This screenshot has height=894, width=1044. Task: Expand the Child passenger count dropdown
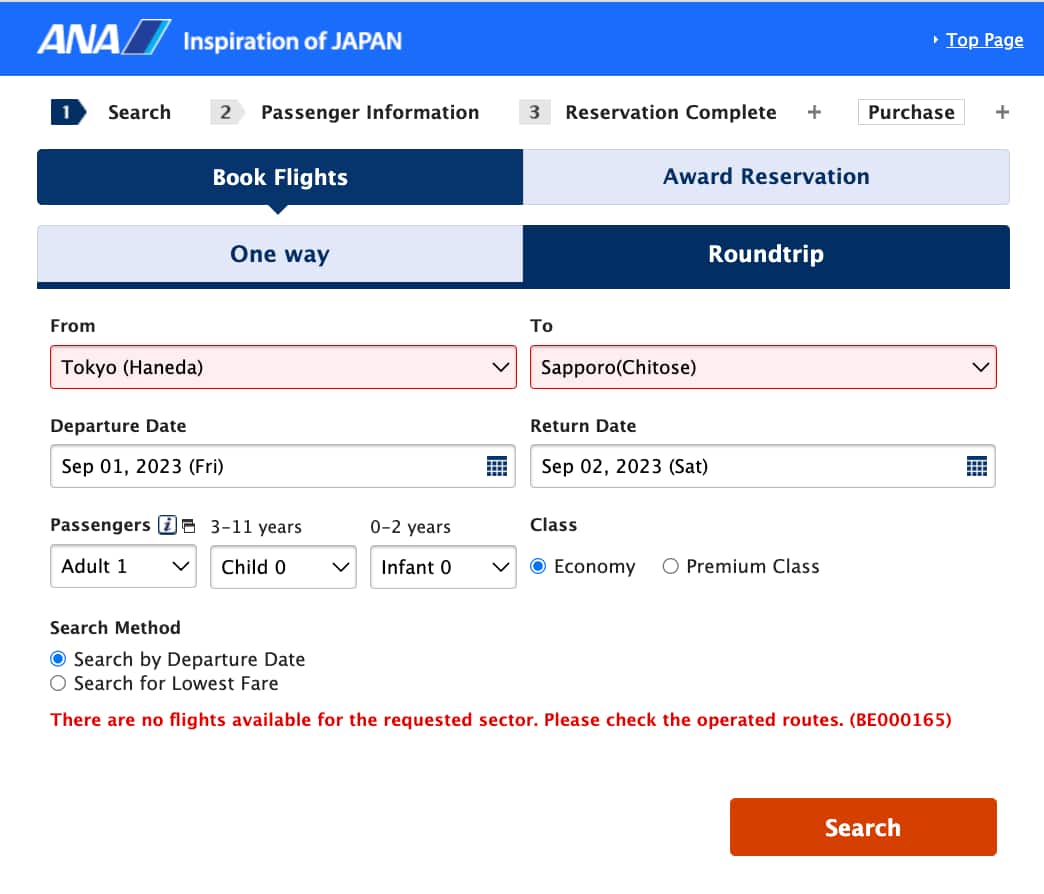283,567
